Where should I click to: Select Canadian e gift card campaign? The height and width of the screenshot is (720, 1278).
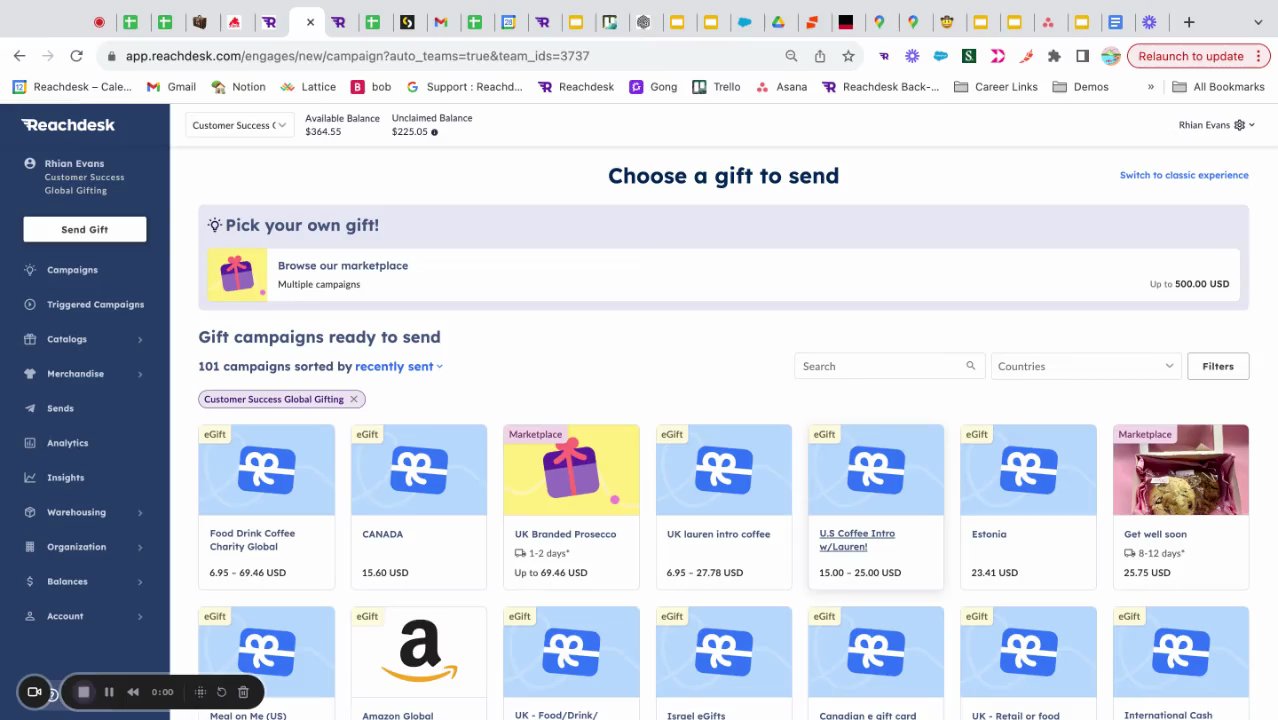(x=876, y=663)
